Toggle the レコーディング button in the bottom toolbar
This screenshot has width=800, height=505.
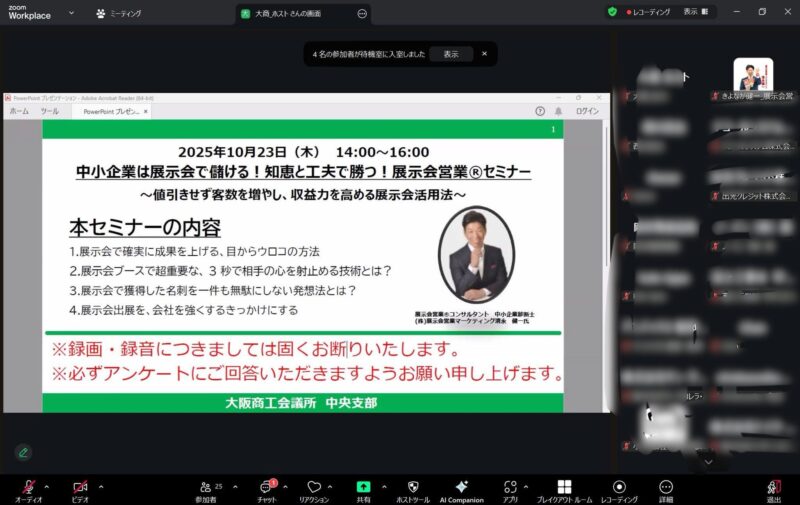(619, 487)
